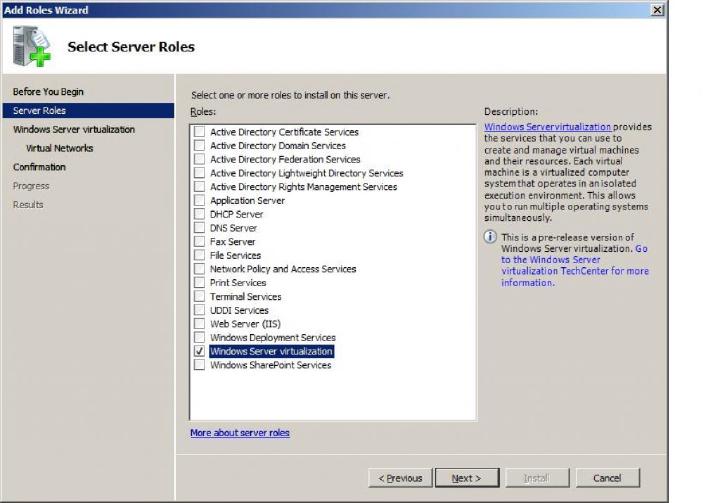This screenshot has width=720, height=503.
Task: Open More about server roles link
Action: point(240,433)
